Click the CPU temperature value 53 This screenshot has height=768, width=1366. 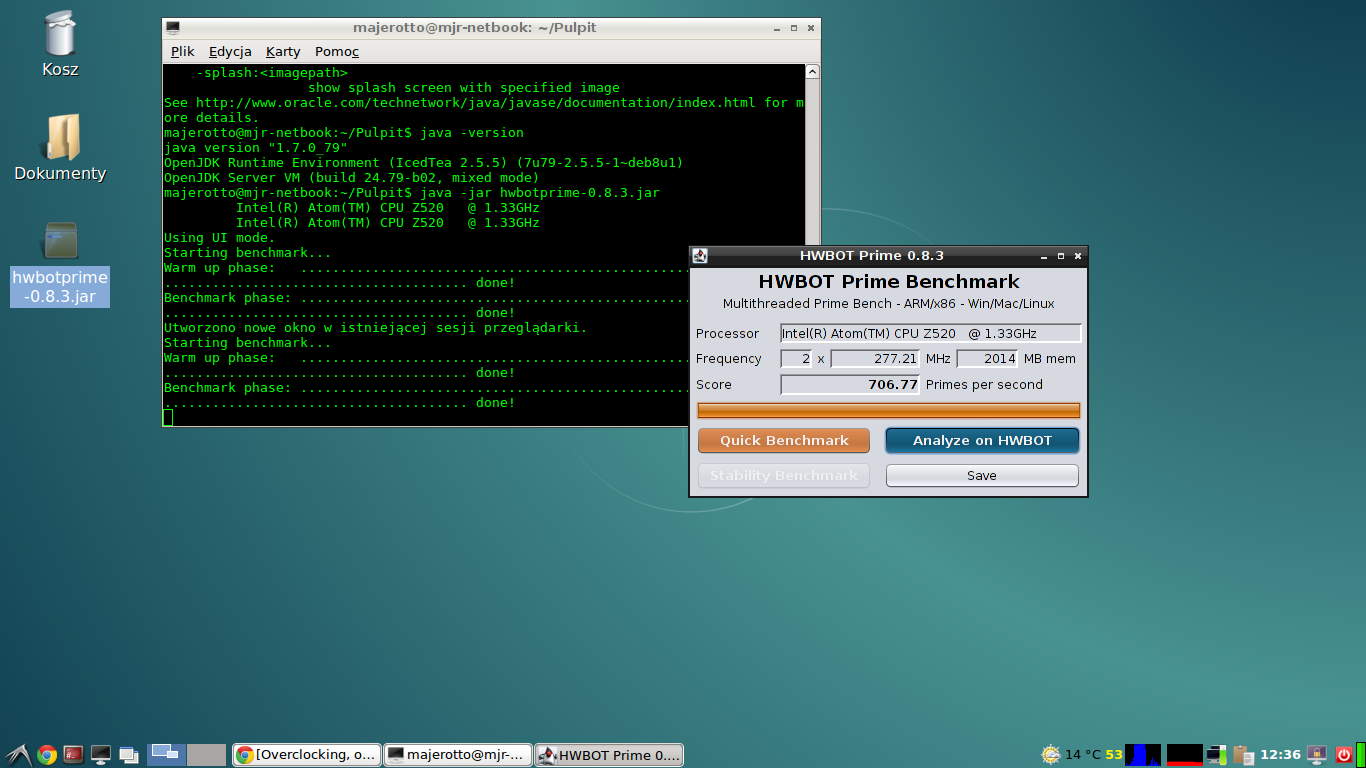pos(1114,755)
